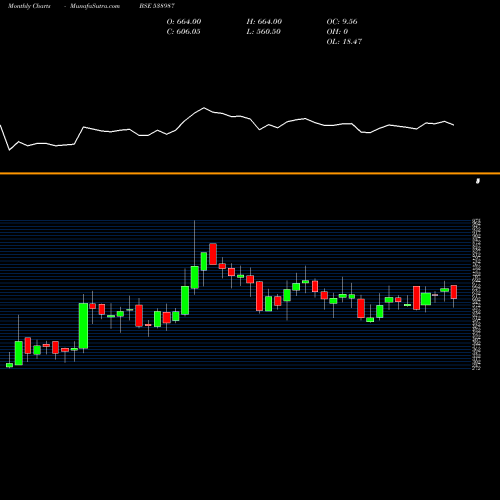Click the 'BSE 538987' symbol text
The width and height of the screenshot is (500, 500).
tap(157, 6)
